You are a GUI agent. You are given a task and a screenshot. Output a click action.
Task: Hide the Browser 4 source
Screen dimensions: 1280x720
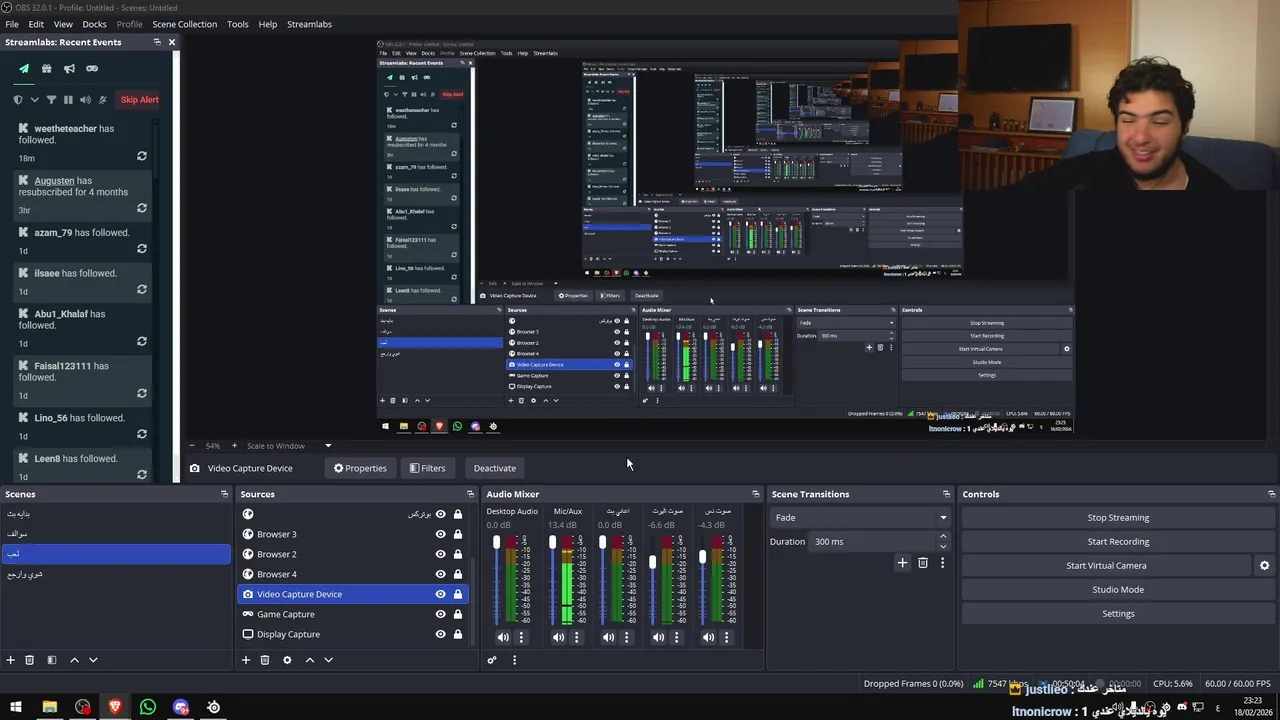pos(440,574)
